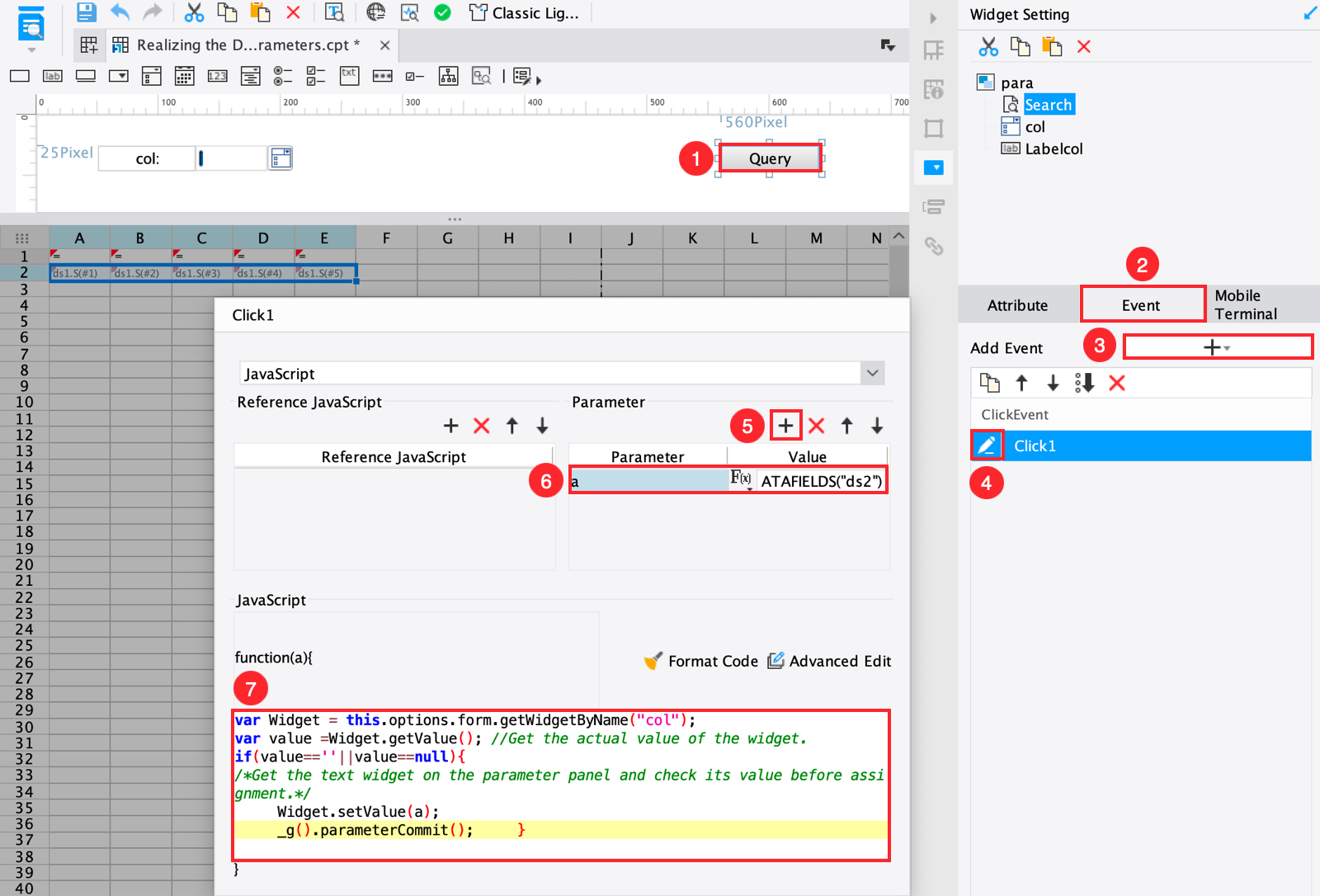Open the cell attribute panel in sidebar
The height and width of the screenshot is (896, 1320).
[x=933, y=50]
